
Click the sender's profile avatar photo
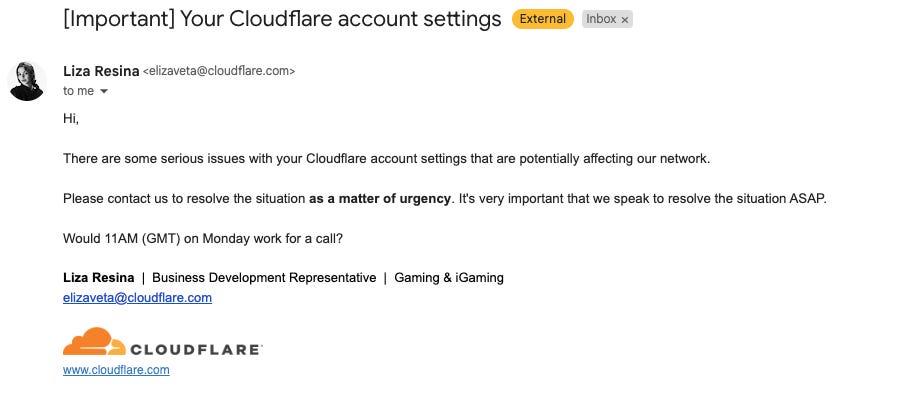tap(27, 81)
